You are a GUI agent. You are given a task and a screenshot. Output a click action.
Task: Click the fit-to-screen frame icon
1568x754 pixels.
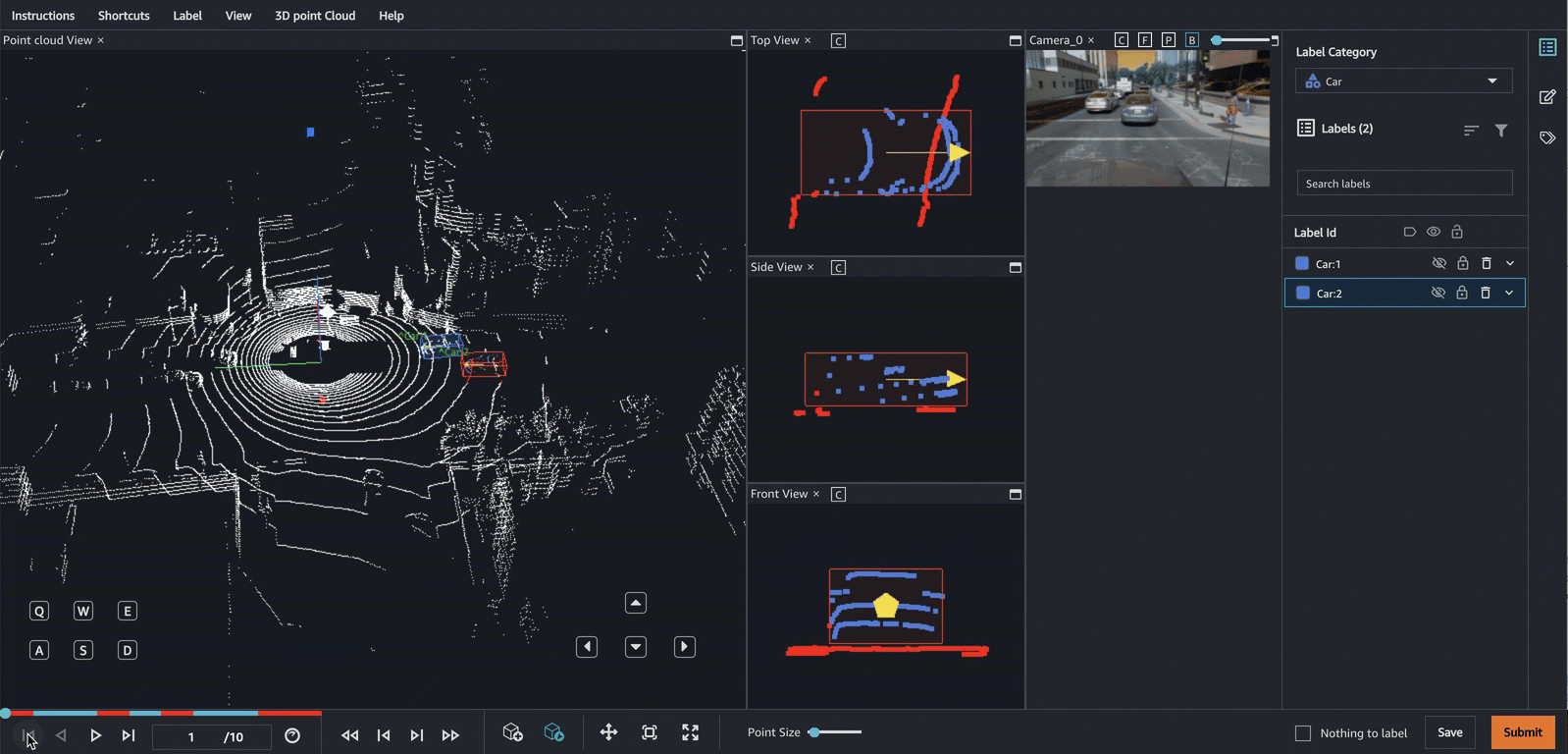click(650, 732)
